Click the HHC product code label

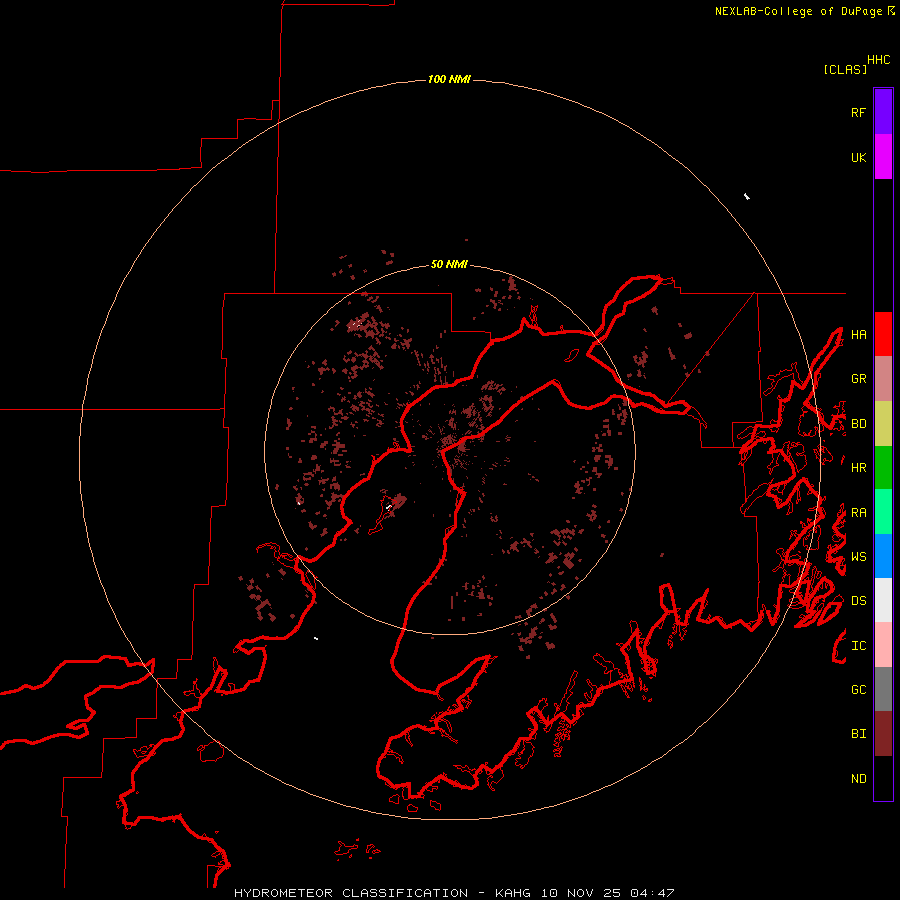[x=878, y=60]
